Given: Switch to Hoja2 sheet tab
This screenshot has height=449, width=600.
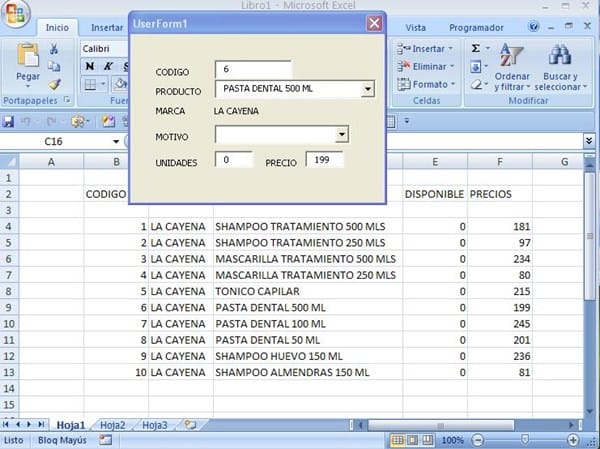Looking at the screenshot, I should 111,425.
